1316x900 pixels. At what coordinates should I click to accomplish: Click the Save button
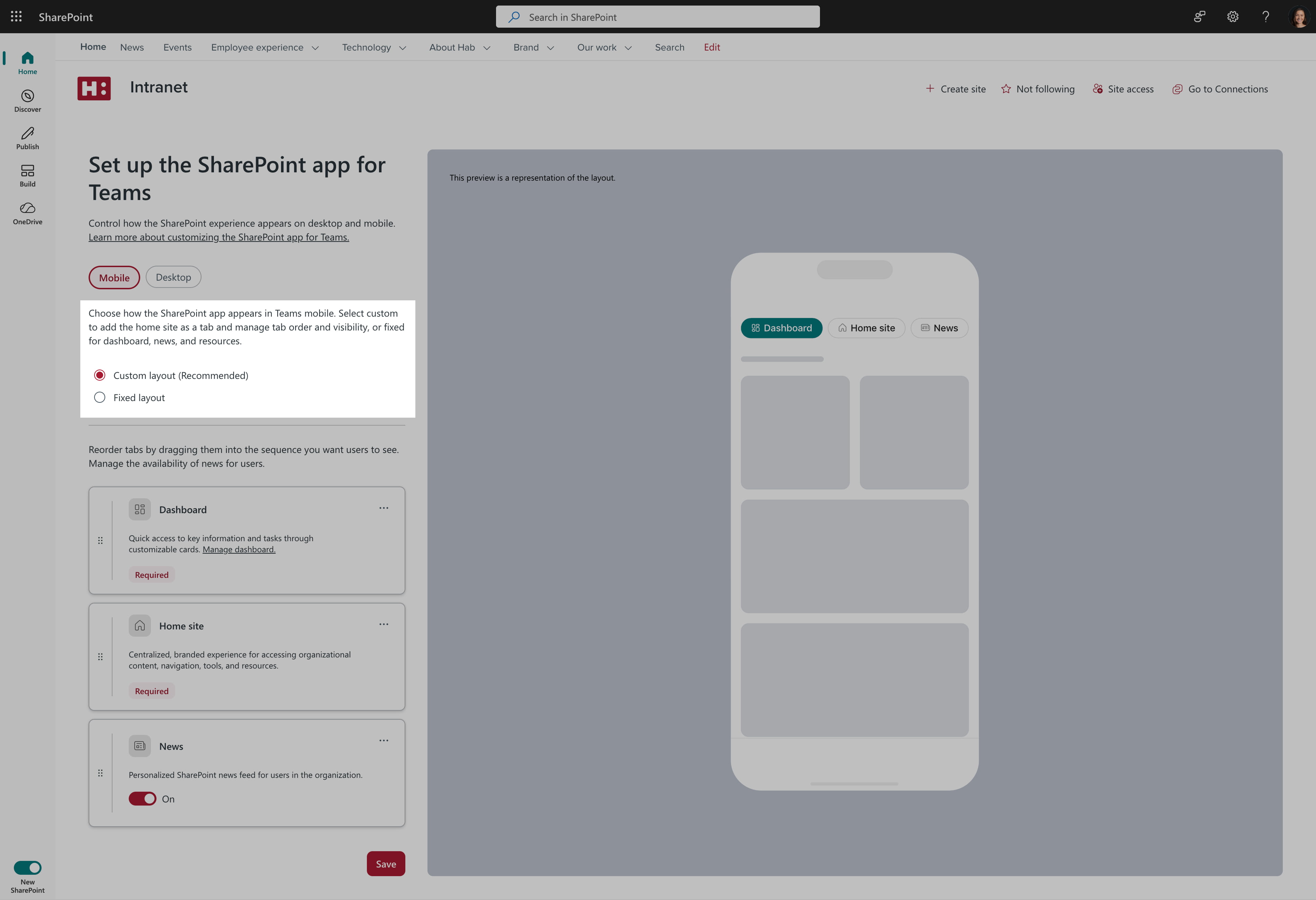(386, 864)
